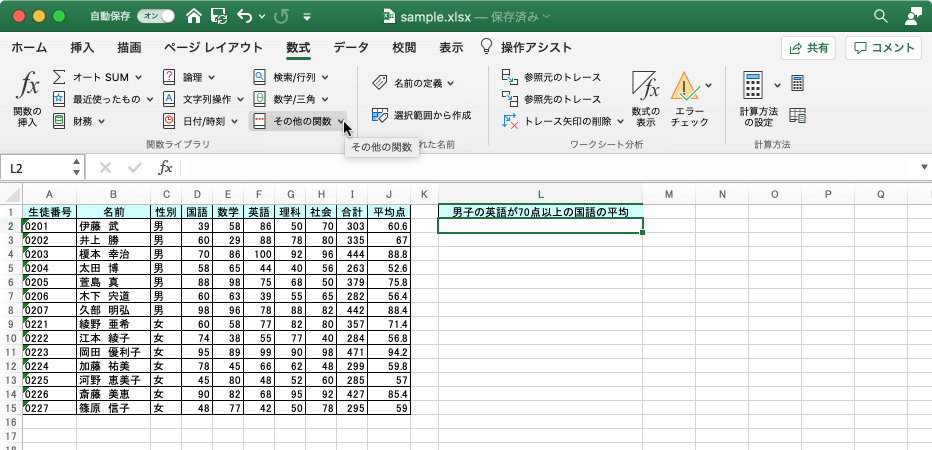Open Lookup/Reference (検索/行列) functions
932x450 pixels.
click(291, 77)
